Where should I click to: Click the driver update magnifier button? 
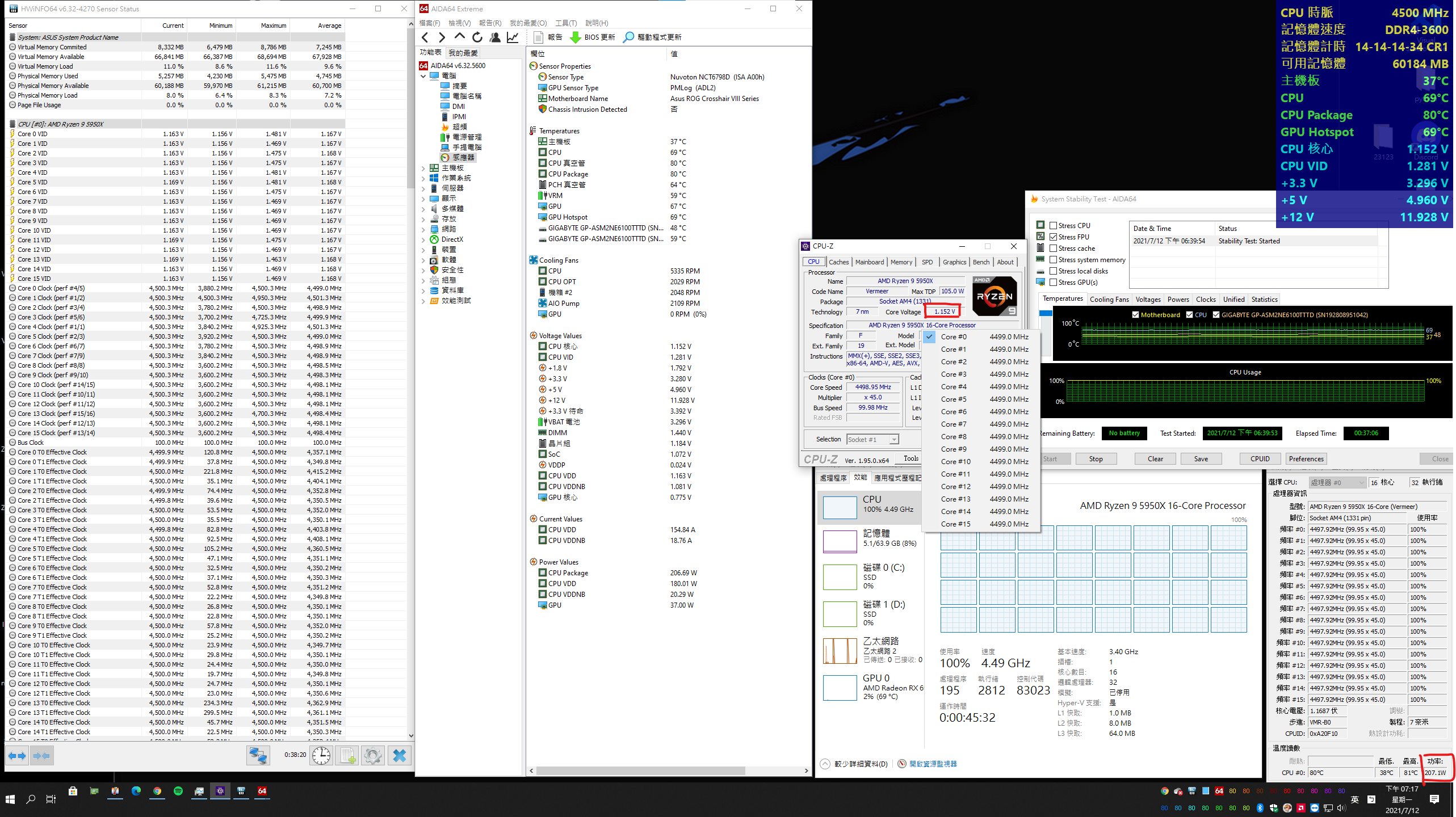[x=652, y=37]
